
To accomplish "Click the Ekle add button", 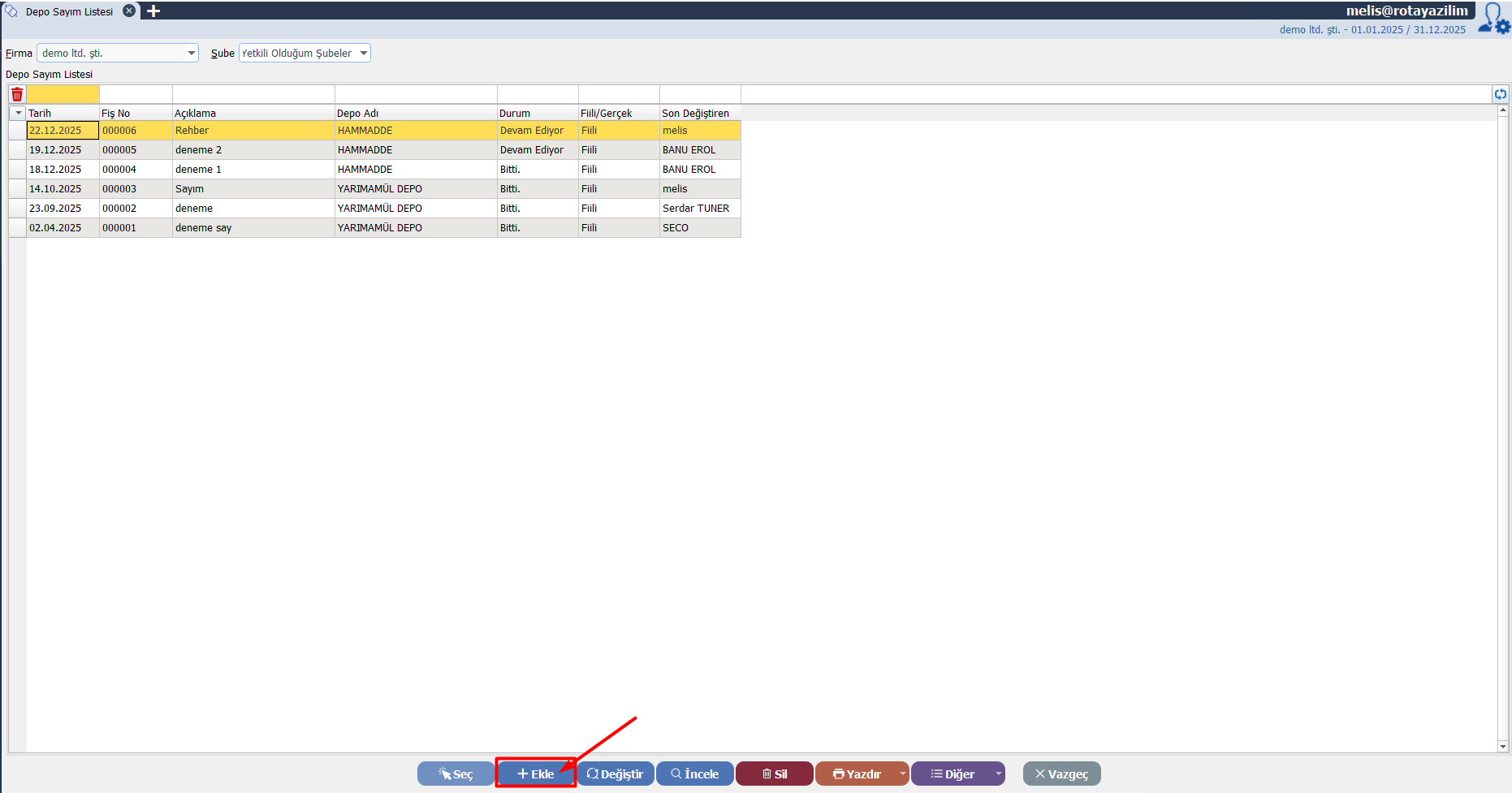I will (x=535, y=774).
